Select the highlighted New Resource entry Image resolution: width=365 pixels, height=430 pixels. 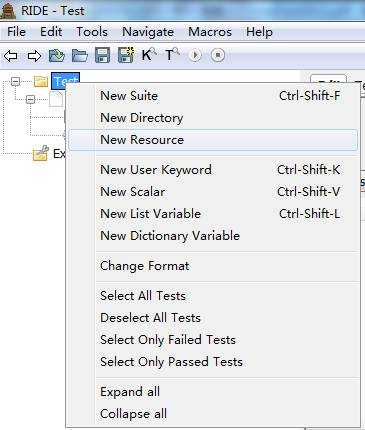[x=213, y=140]
